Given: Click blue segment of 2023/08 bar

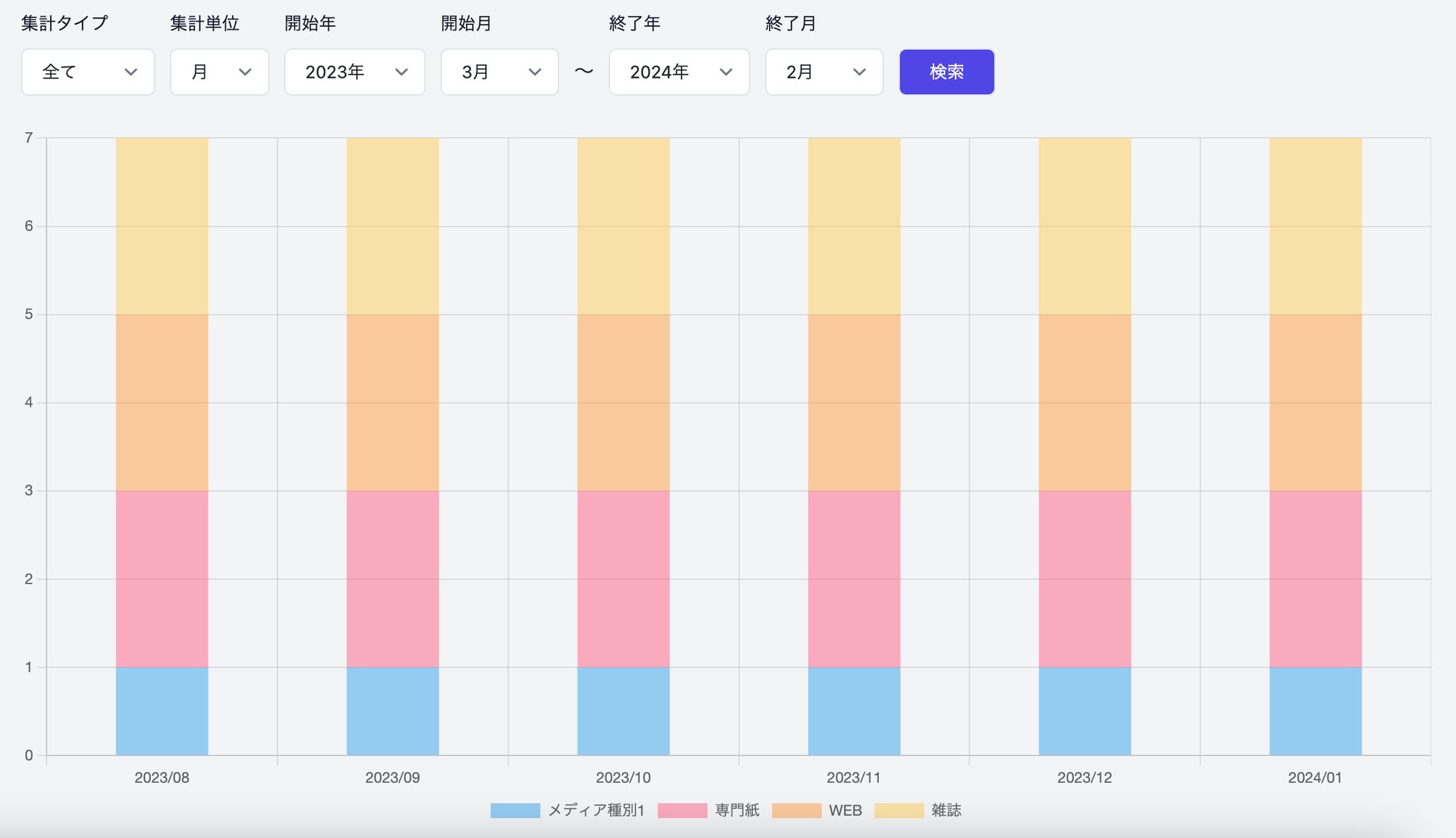Looking at the screenshot, I should coord(162,710).
